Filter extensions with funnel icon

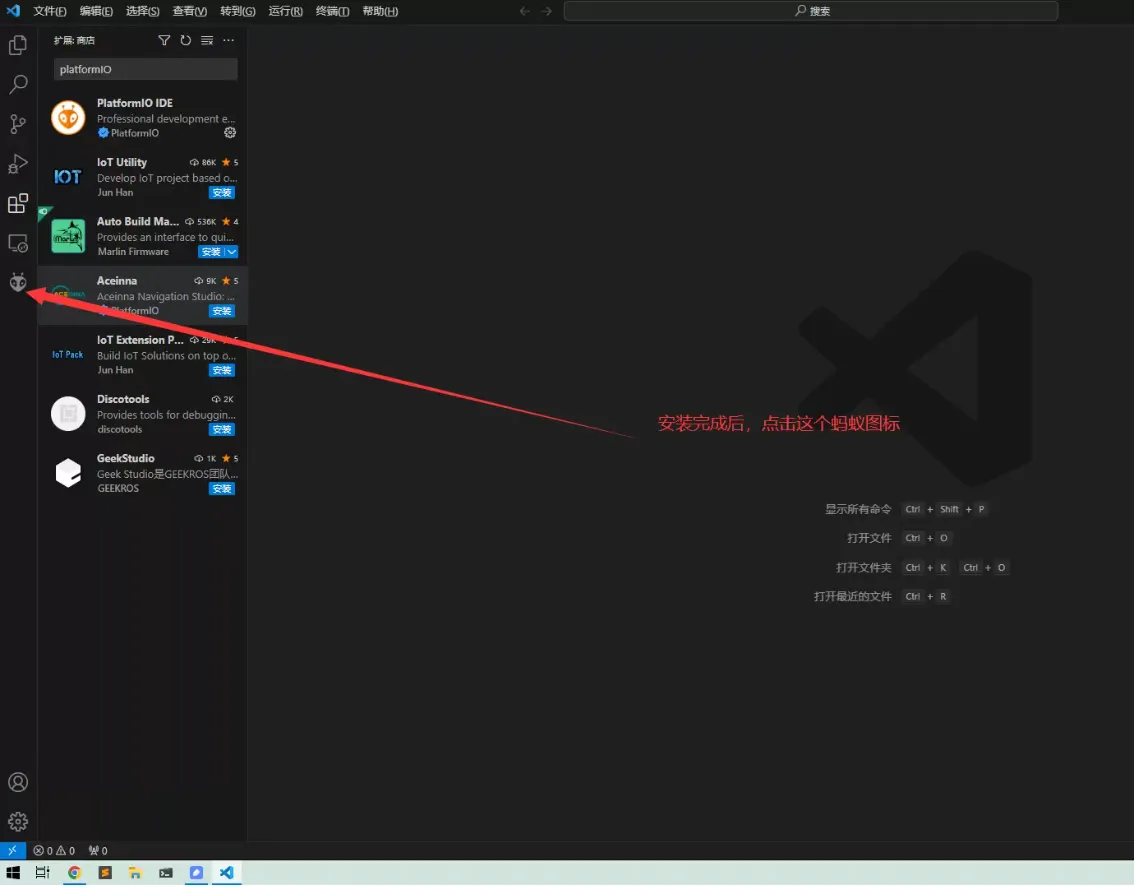tap(164, 41)
